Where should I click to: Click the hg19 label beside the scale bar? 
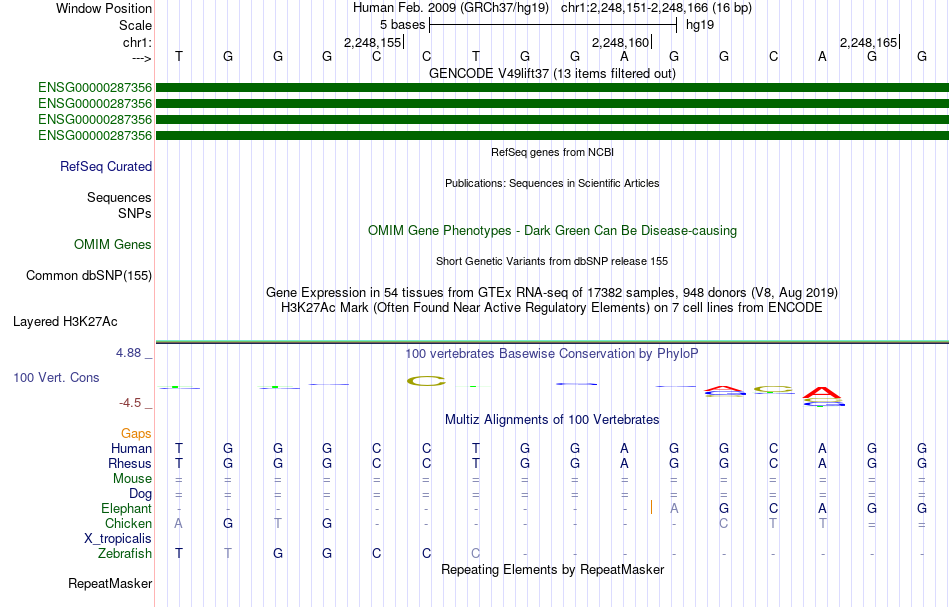coord(700,25)
